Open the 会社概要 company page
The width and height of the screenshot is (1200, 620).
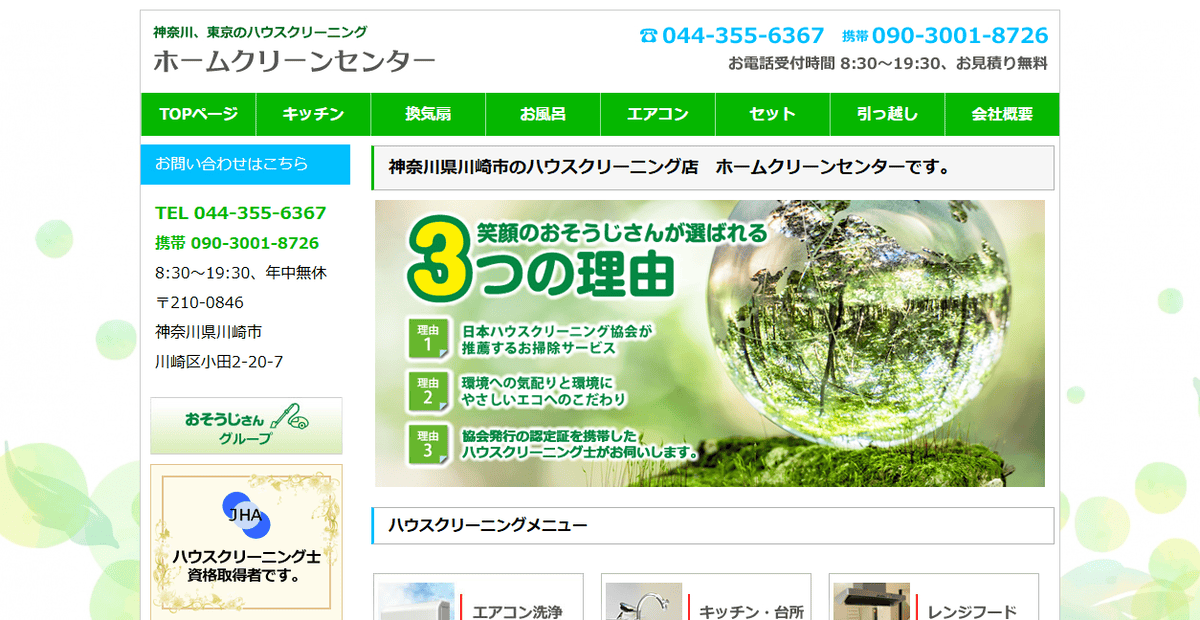coord(1002,114)
